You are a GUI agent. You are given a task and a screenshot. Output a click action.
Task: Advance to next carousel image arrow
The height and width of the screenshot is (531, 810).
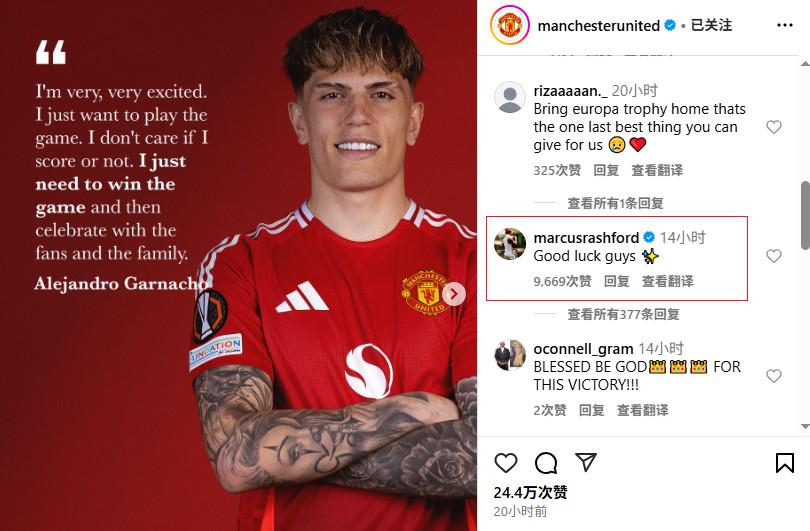click(x=454, y=294)
